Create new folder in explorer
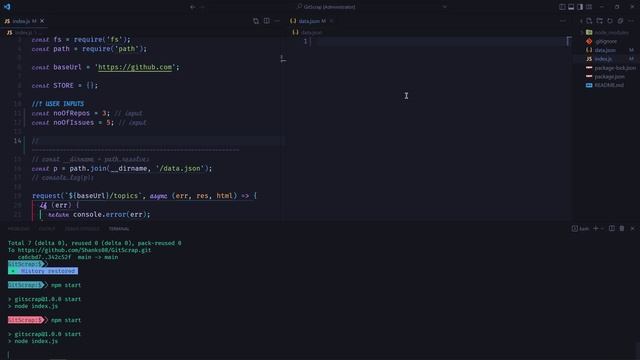The image size is (640, 360). (x=600, y=21)
